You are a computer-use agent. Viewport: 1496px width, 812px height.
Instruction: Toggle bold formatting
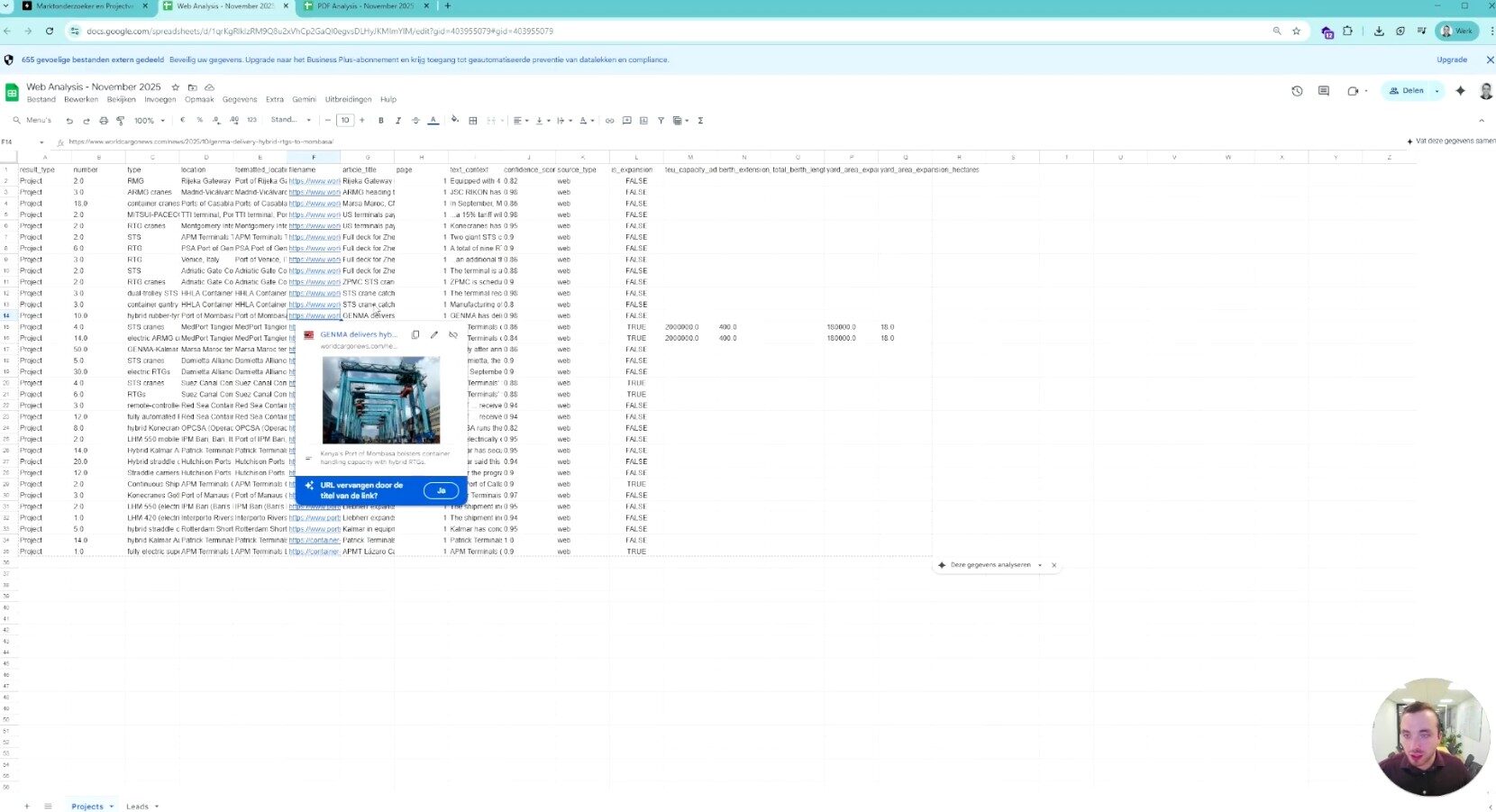381,120
